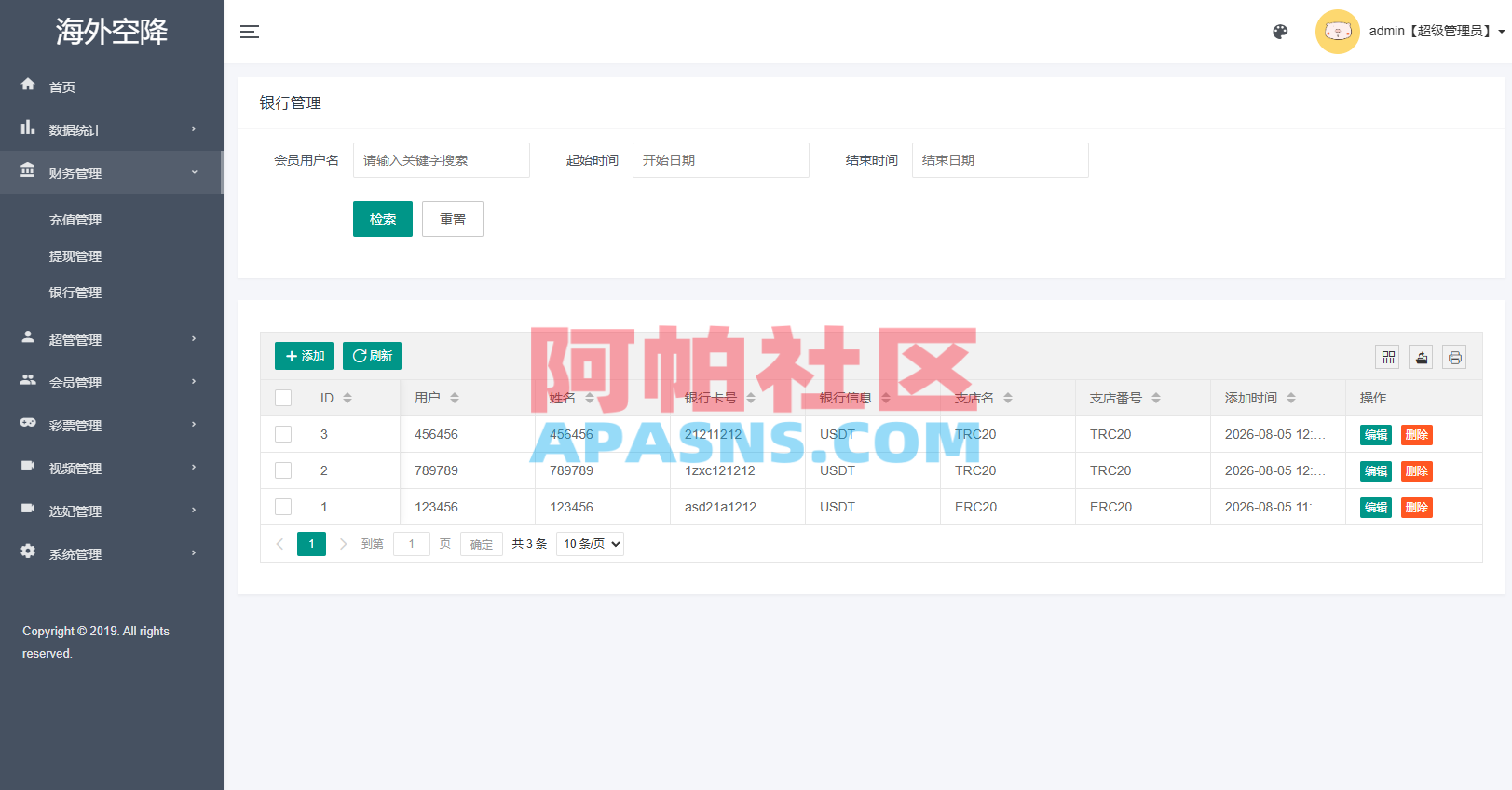
Task: Click the pagination 确定 button
Action: coord(482,544)
